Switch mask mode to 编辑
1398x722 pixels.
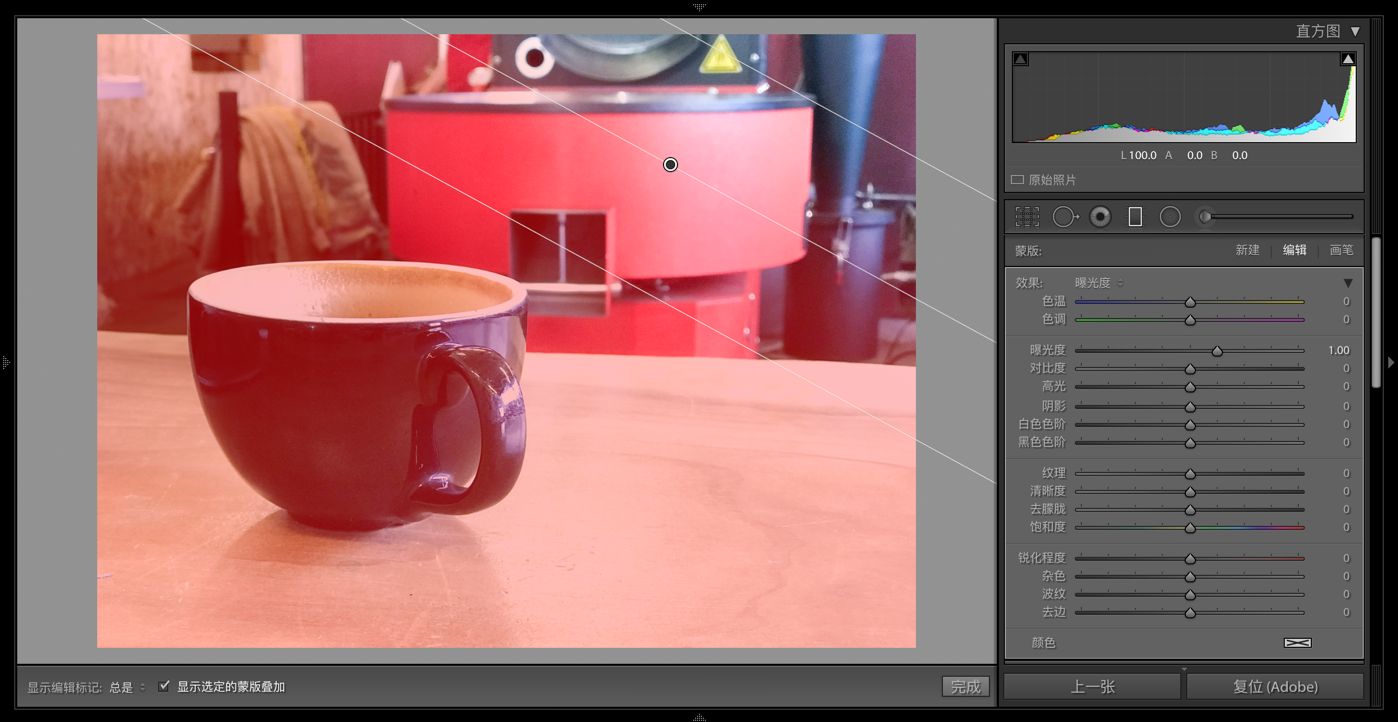tap(1294, 250)
